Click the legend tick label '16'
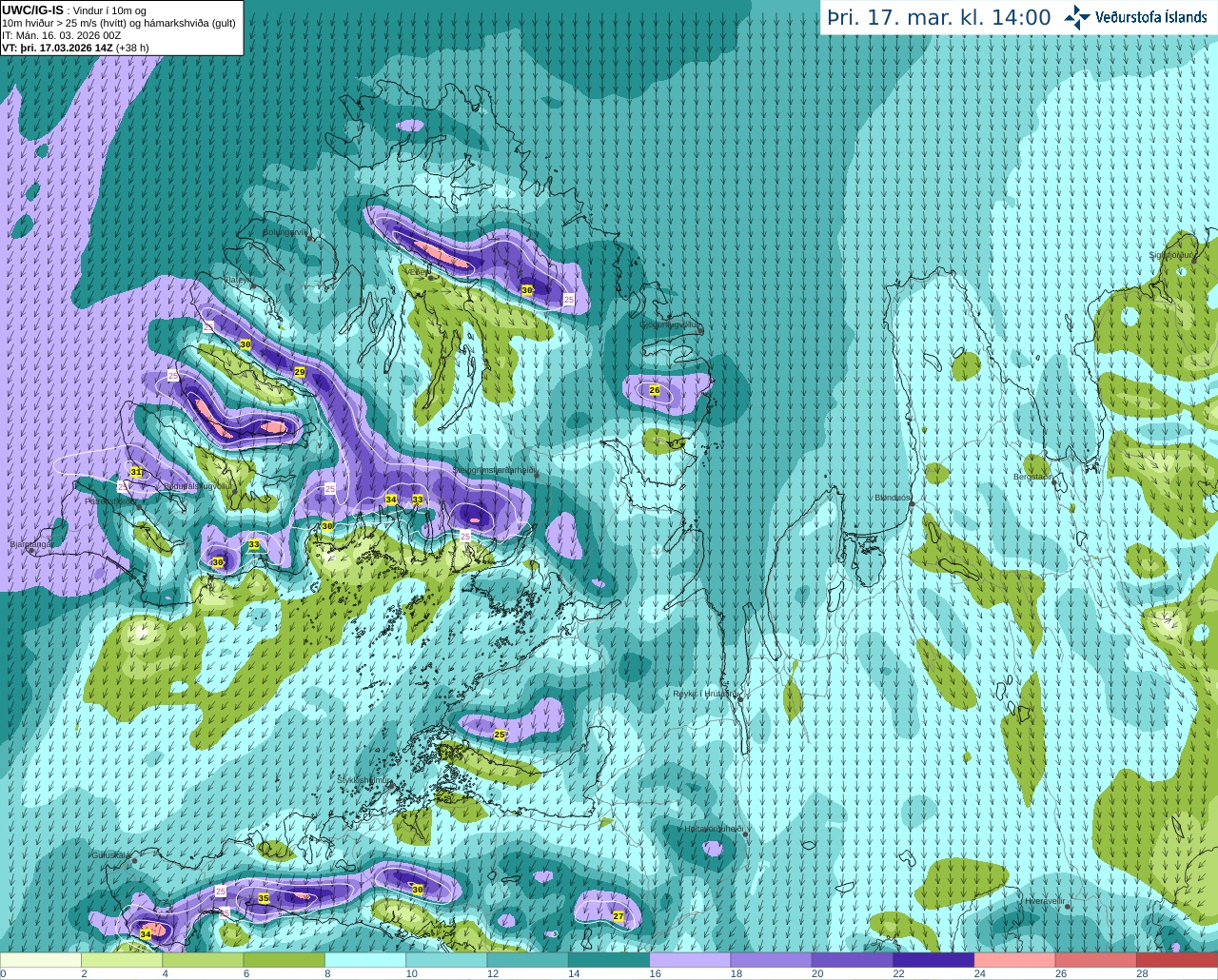This screenshot has width=1218, height=980. (655, 973)
